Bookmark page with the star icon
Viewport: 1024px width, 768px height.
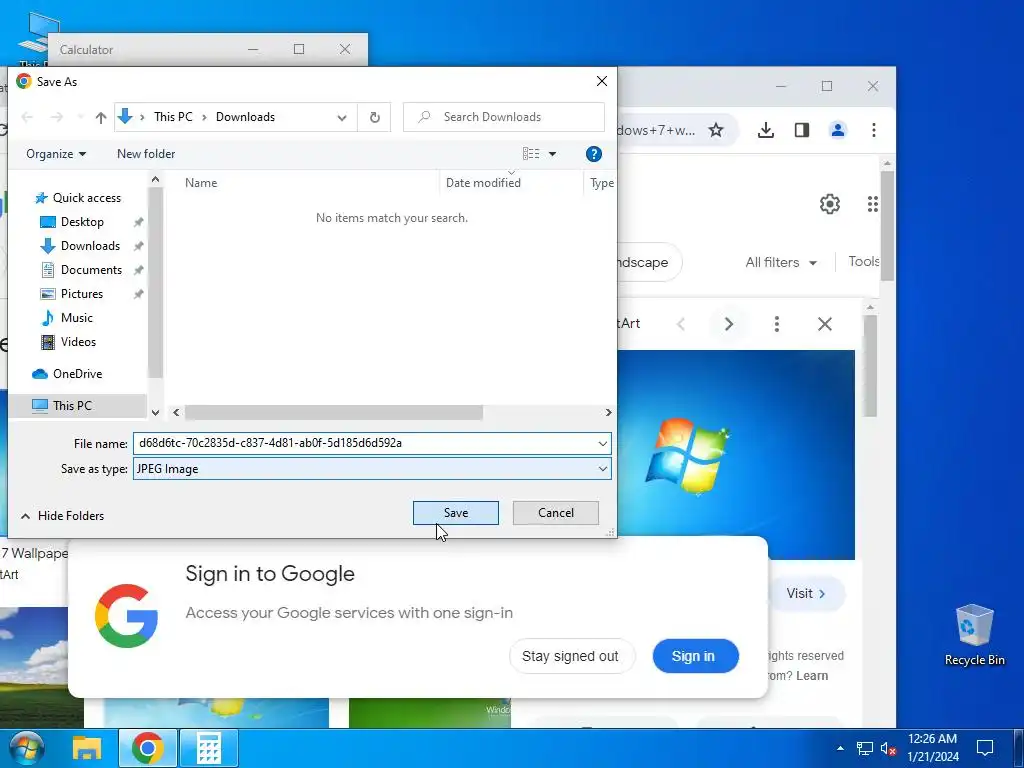(x=716, y=130)
